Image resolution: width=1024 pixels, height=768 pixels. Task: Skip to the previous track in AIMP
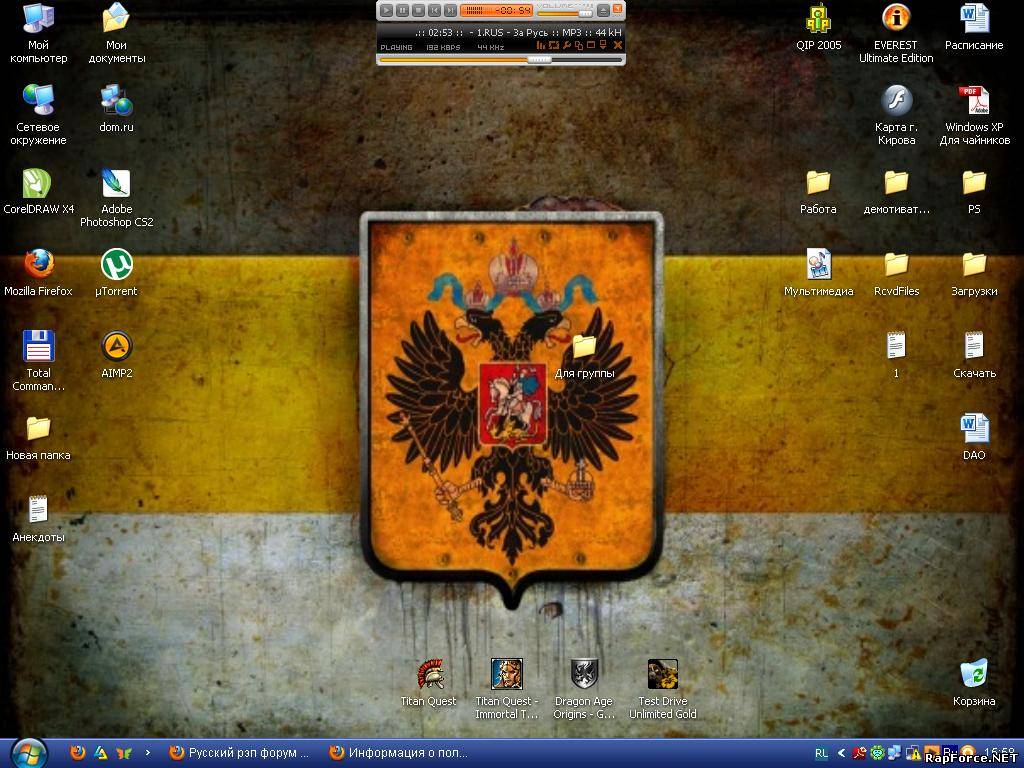pos(434,10)
